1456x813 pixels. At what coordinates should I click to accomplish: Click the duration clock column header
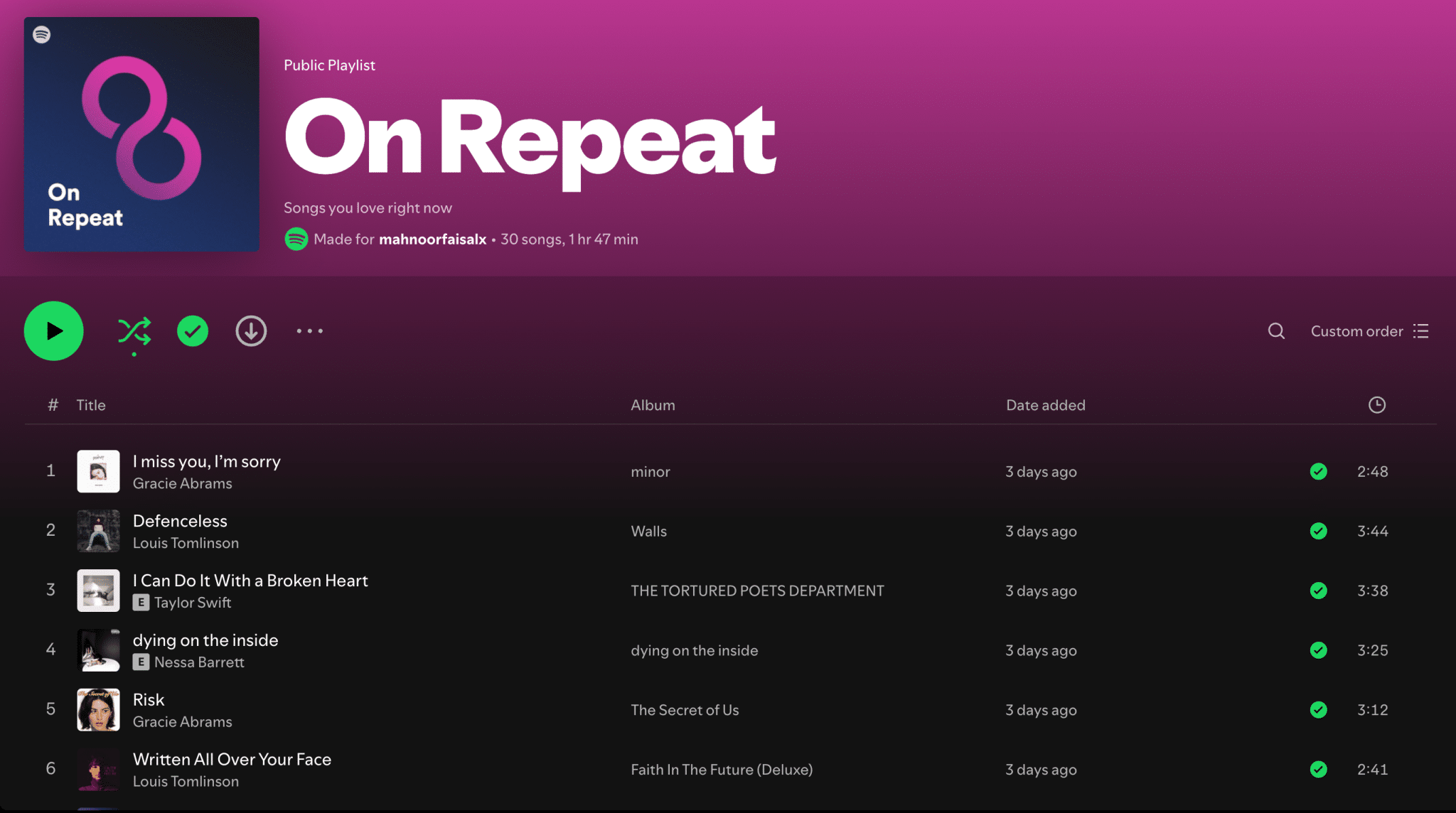pos(1376,404)
